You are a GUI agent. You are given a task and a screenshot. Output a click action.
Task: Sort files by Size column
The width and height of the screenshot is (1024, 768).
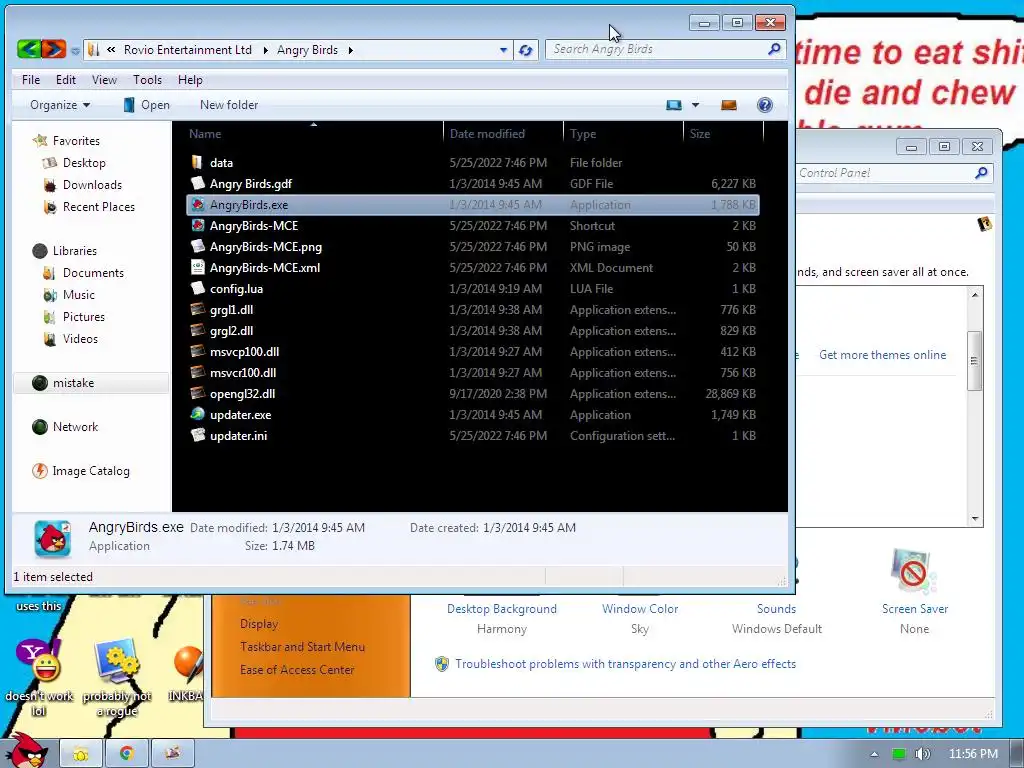[x=723, y=134]
